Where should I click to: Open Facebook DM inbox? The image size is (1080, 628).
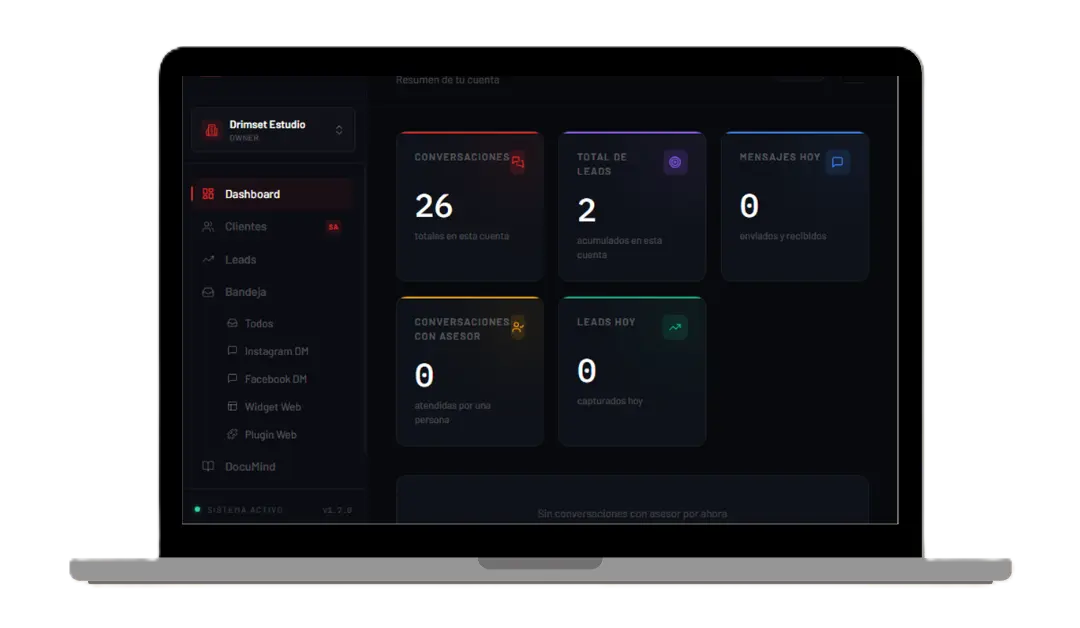pyautogui.click(x=276, y=379)
